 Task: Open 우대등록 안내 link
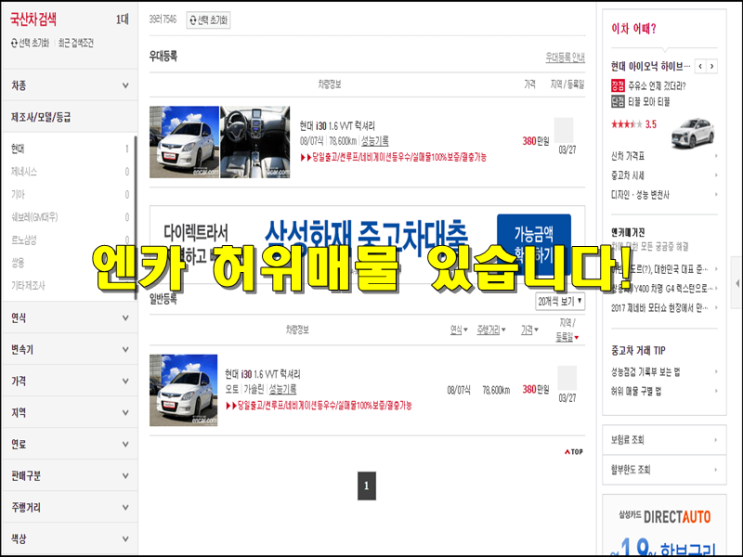pyautogui.click(x=565, y=57)
